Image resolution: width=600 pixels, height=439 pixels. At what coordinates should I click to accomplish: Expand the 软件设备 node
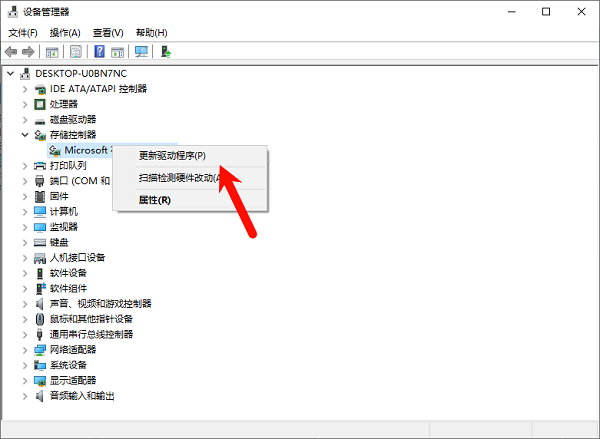[25, 273]
